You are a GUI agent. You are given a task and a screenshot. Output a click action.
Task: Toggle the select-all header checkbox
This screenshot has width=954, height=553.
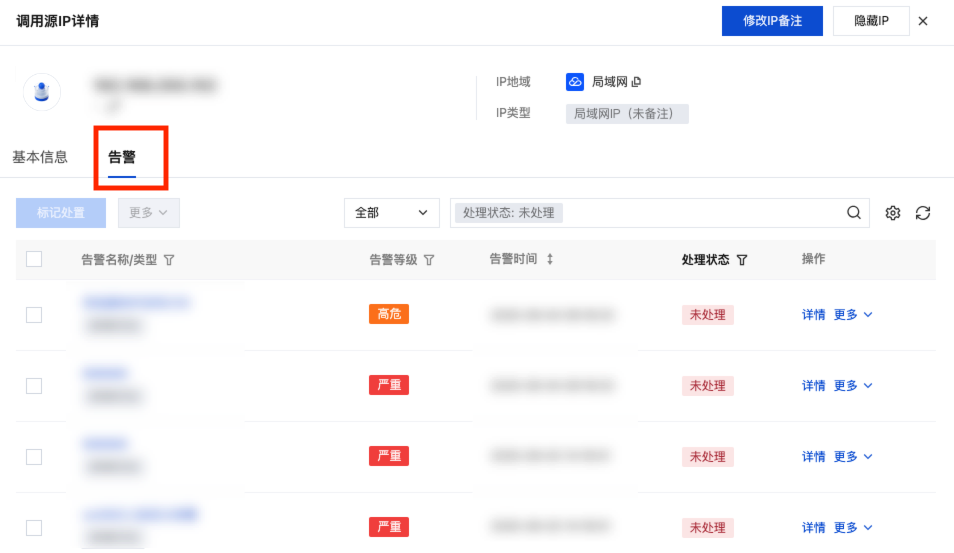click(x=34, y=259)
